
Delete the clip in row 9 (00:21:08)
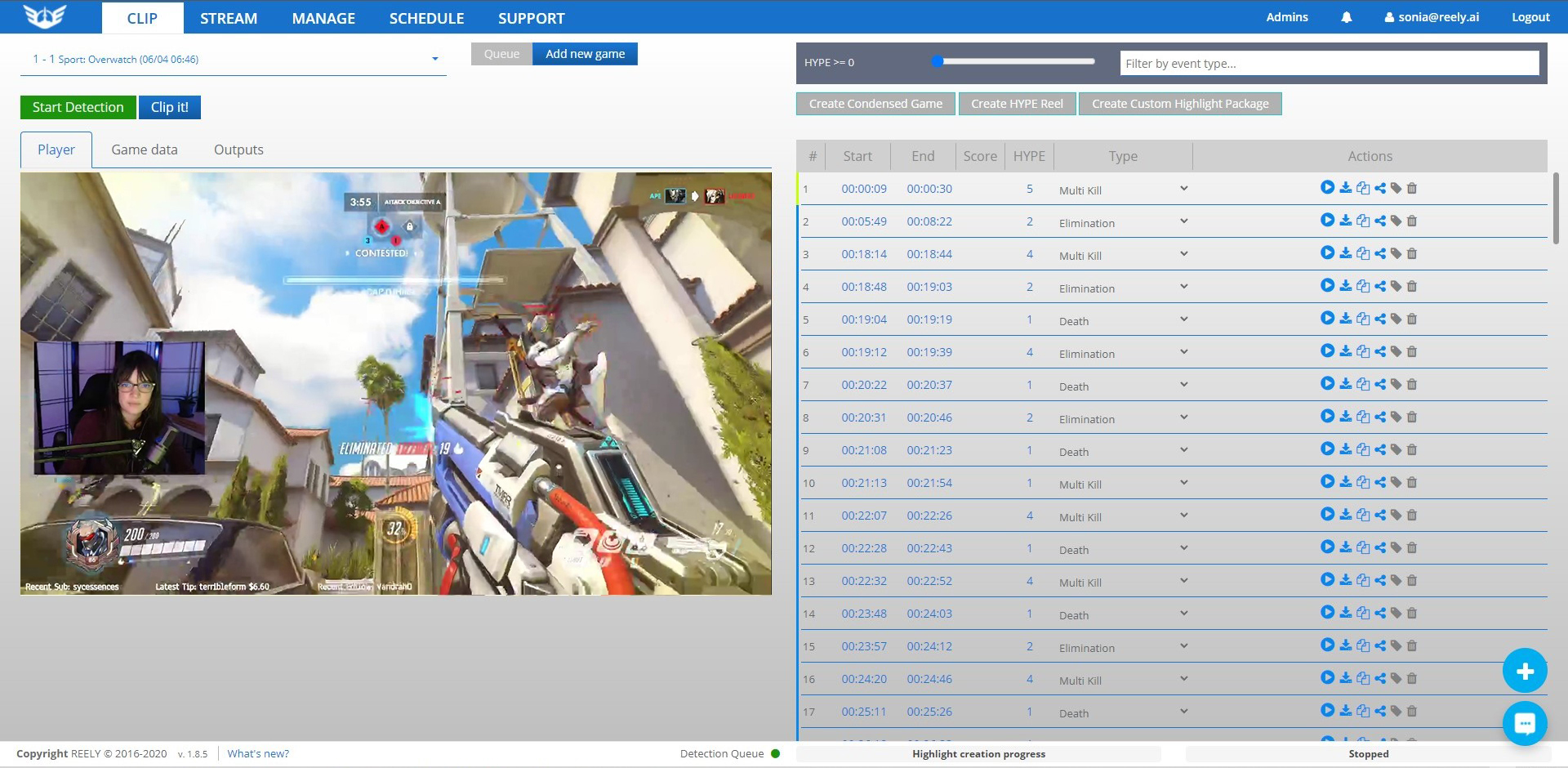click(1411, 449)
